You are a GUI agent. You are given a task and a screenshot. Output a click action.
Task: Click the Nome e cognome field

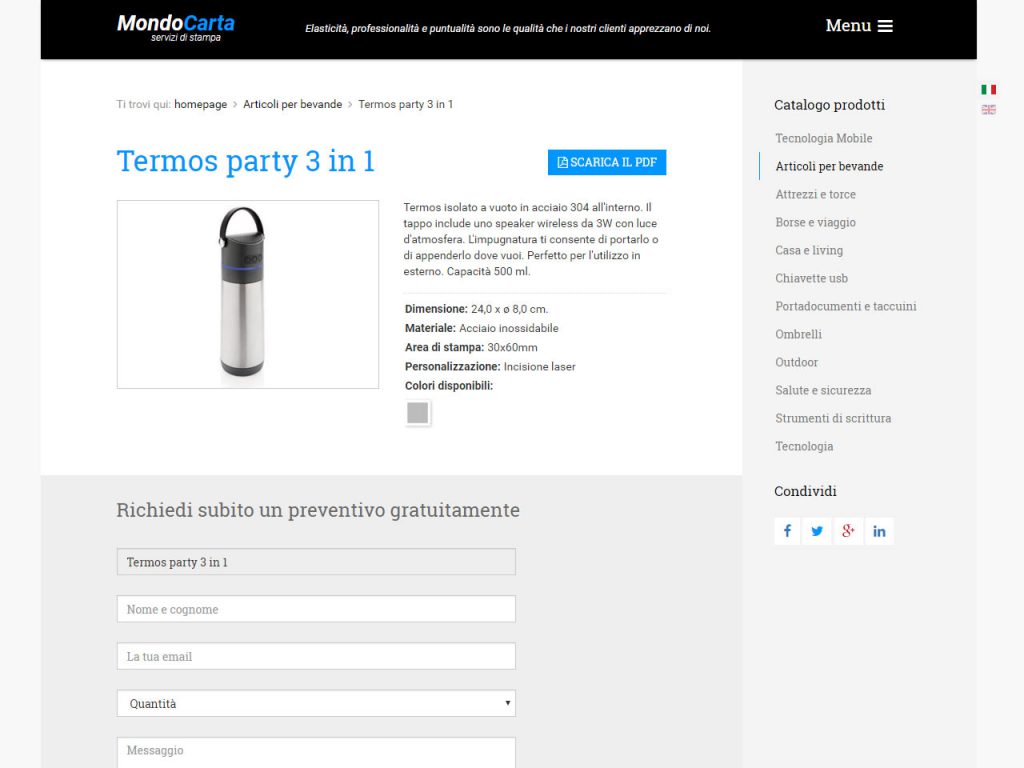[316, 609]
